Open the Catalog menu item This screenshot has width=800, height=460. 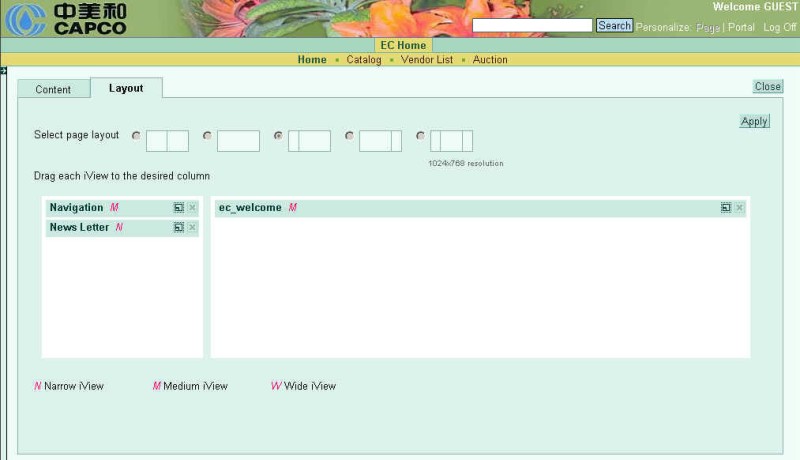click(x=364, y=60)
